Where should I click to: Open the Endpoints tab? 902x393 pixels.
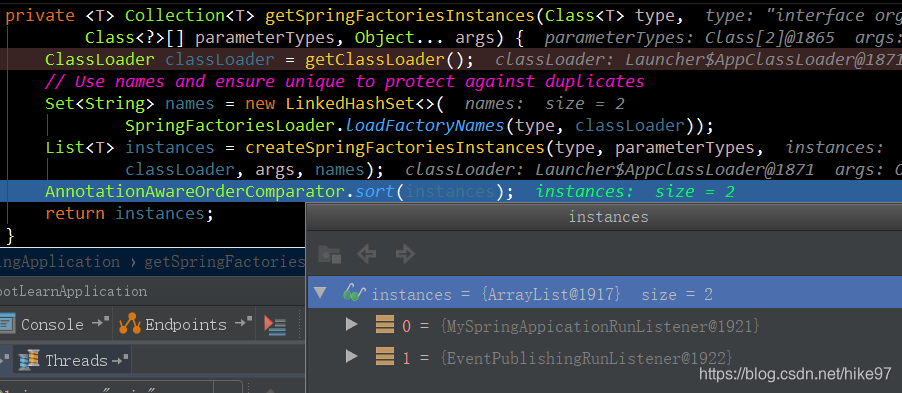click(185, 325)
